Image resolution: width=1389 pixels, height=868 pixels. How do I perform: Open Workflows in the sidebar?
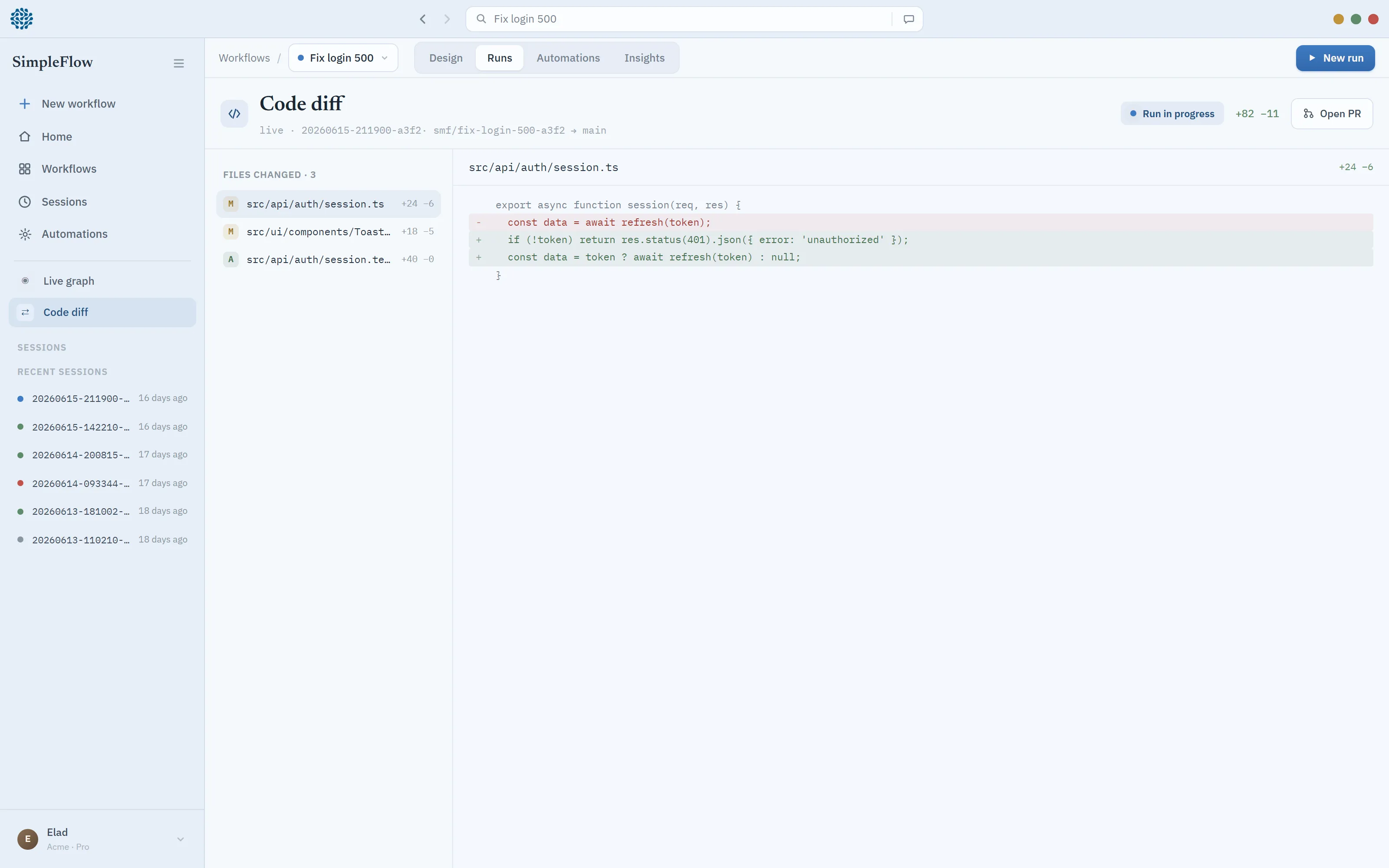102,169
